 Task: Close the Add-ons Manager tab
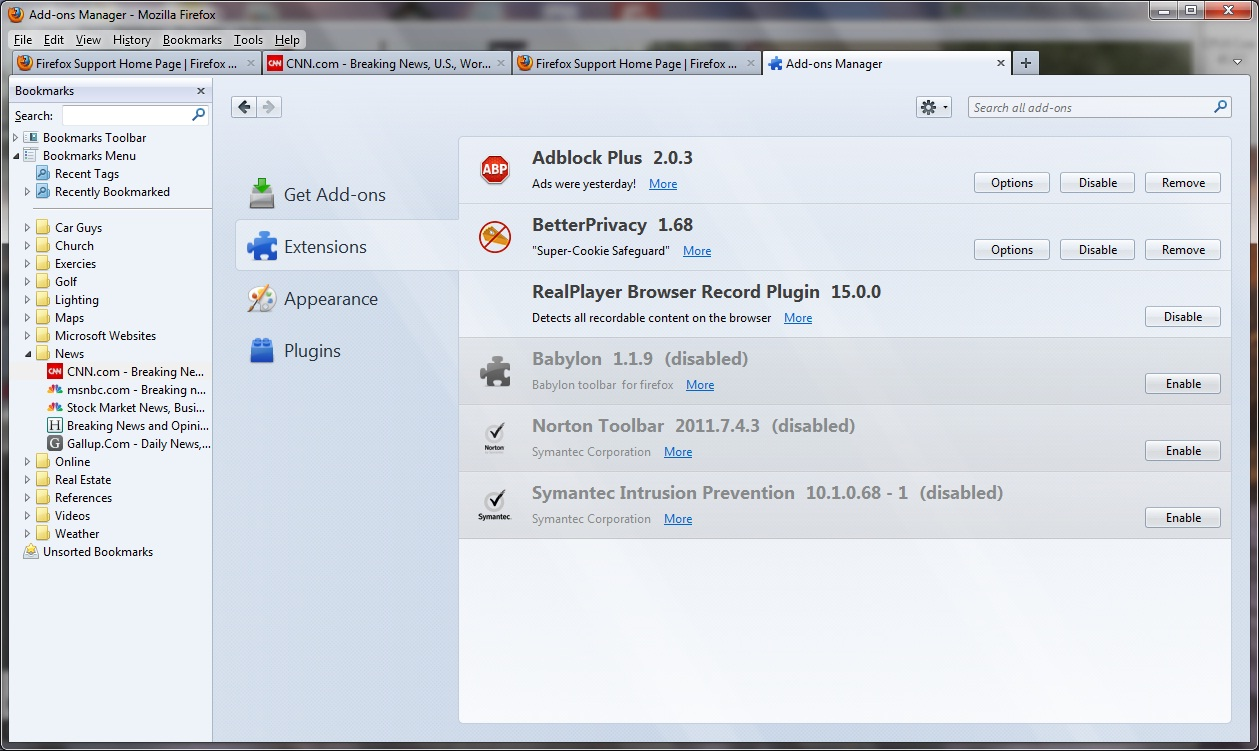(x=1000, y=63)
